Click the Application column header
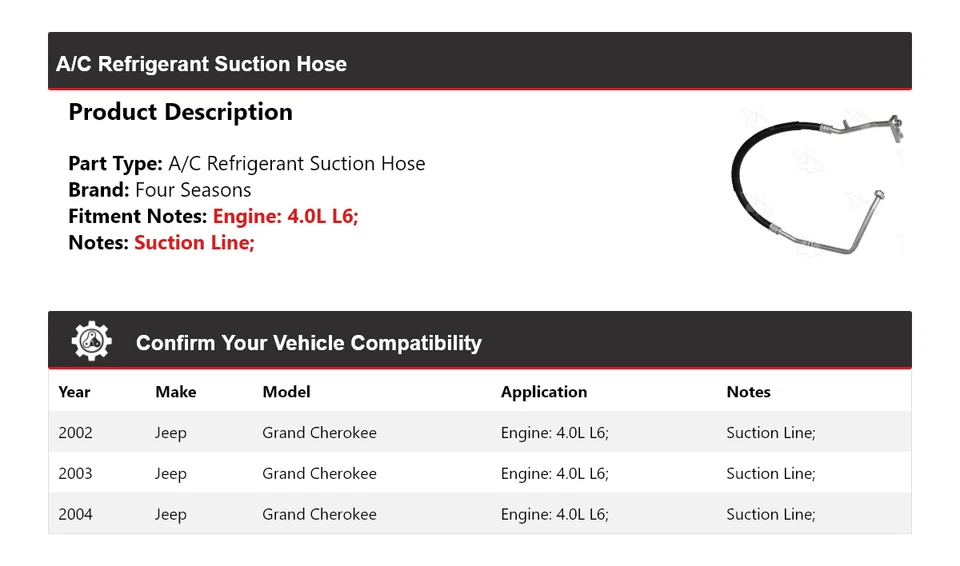Image resolution: width=960 pixels, height=566 pixels. coord(543,392)
